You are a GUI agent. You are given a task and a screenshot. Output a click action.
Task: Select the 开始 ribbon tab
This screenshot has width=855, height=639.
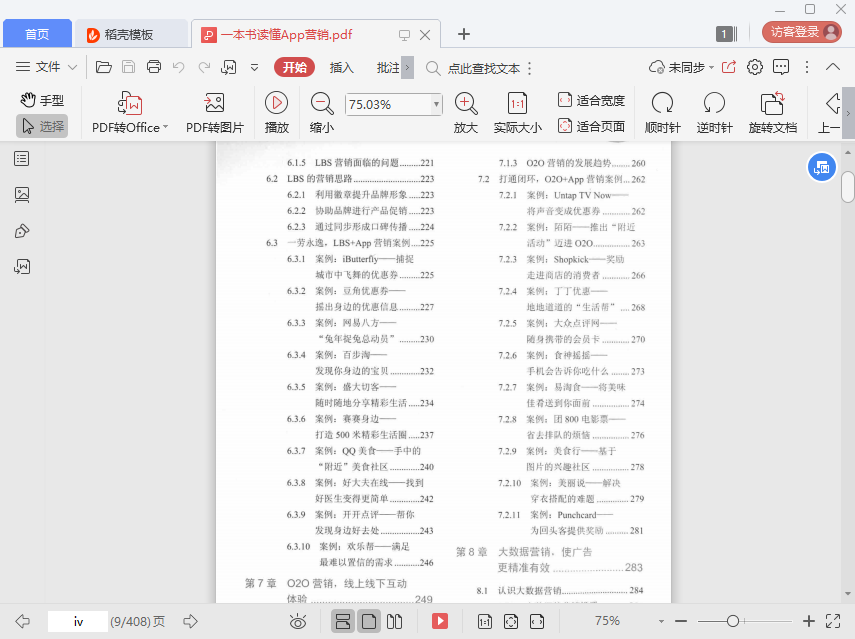coord(294,68)
